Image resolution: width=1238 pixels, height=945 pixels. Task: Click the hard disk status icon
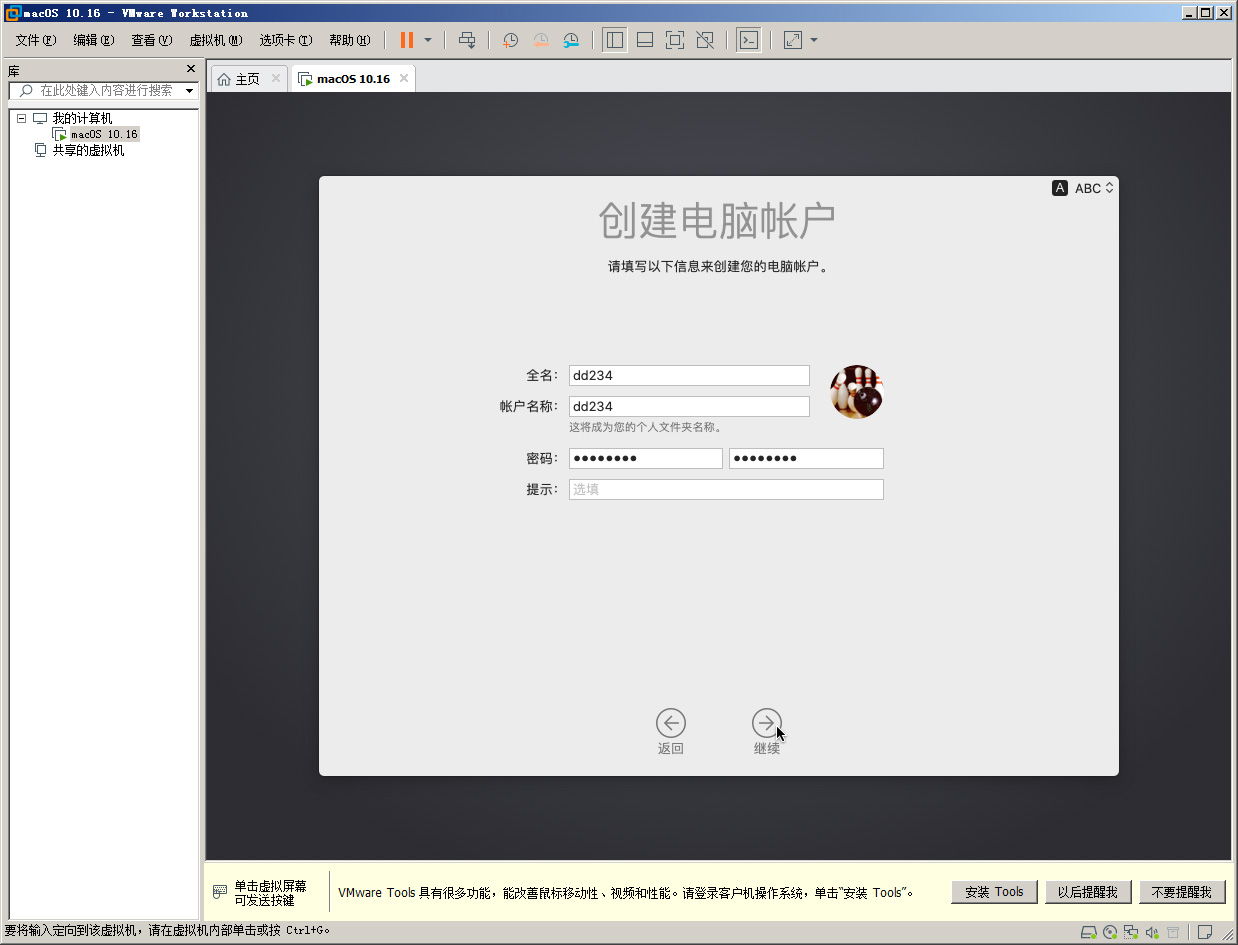click(1091, 933)
